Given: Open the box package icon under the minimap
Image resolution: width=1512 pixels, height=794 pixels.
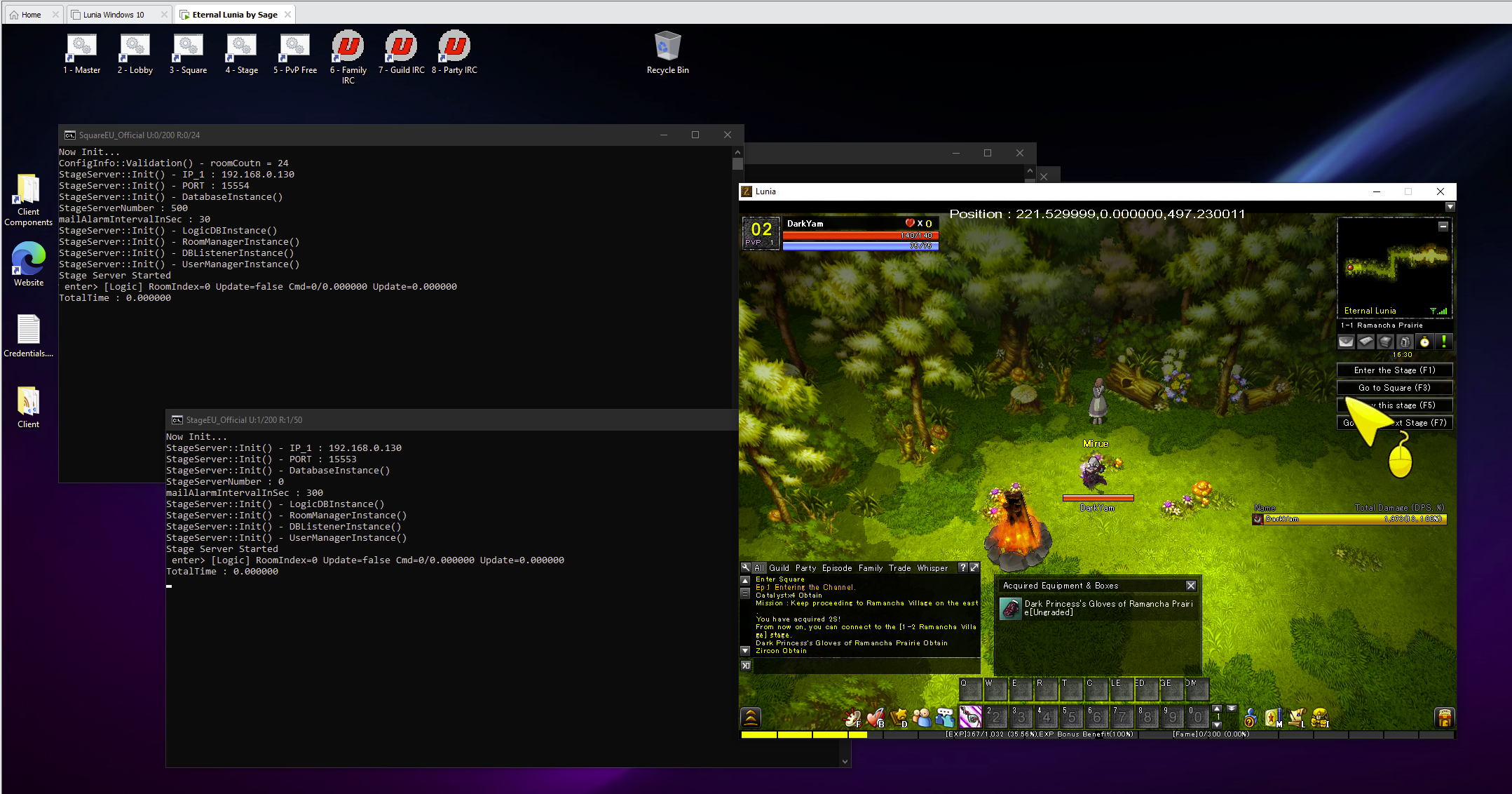Looking at the screenshot, I should coord(1385,342).
